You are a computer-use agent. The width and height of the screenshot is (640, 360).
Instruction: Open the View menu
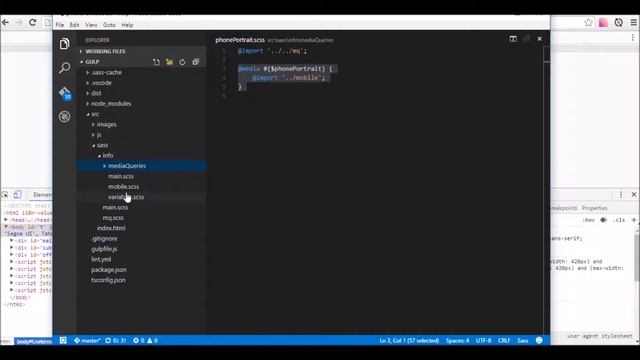91,25
